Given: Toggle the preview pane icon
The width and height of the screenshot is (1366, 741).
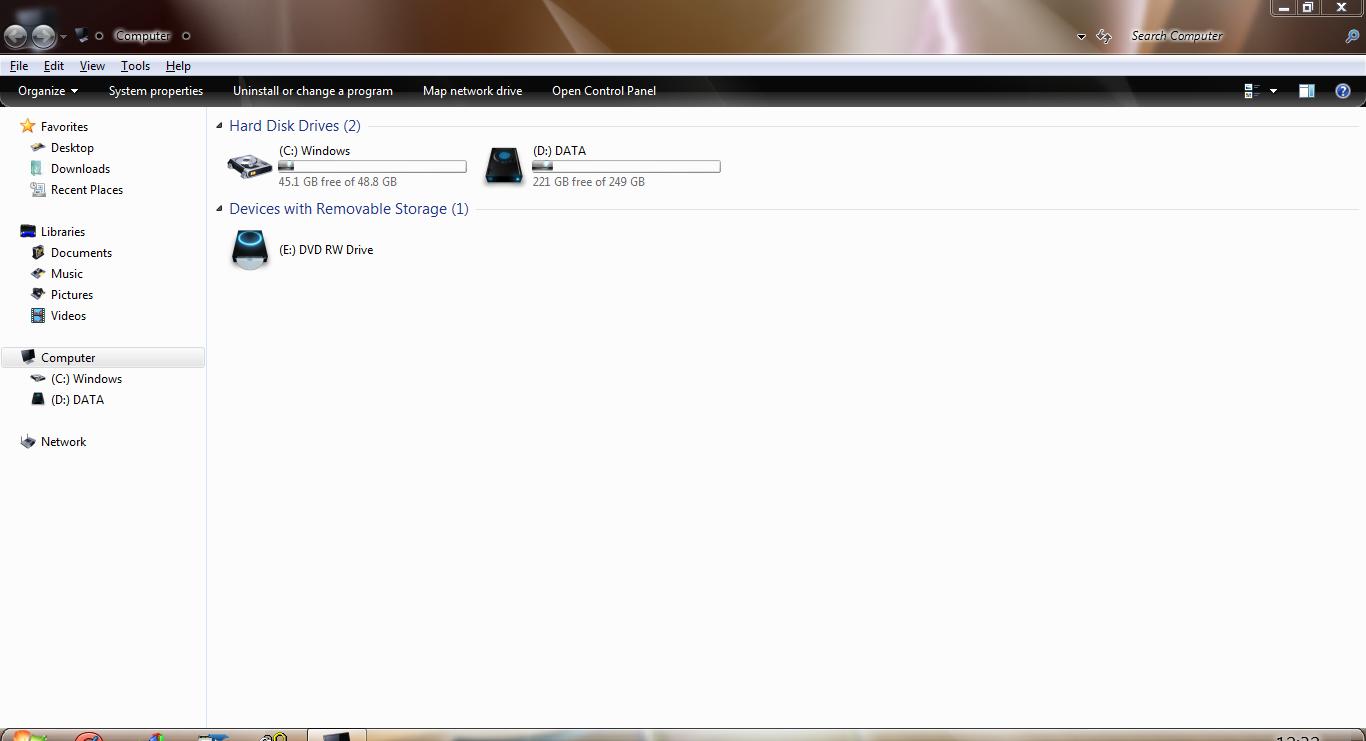Looking at the screenshot, I should tap(1306, 91).
